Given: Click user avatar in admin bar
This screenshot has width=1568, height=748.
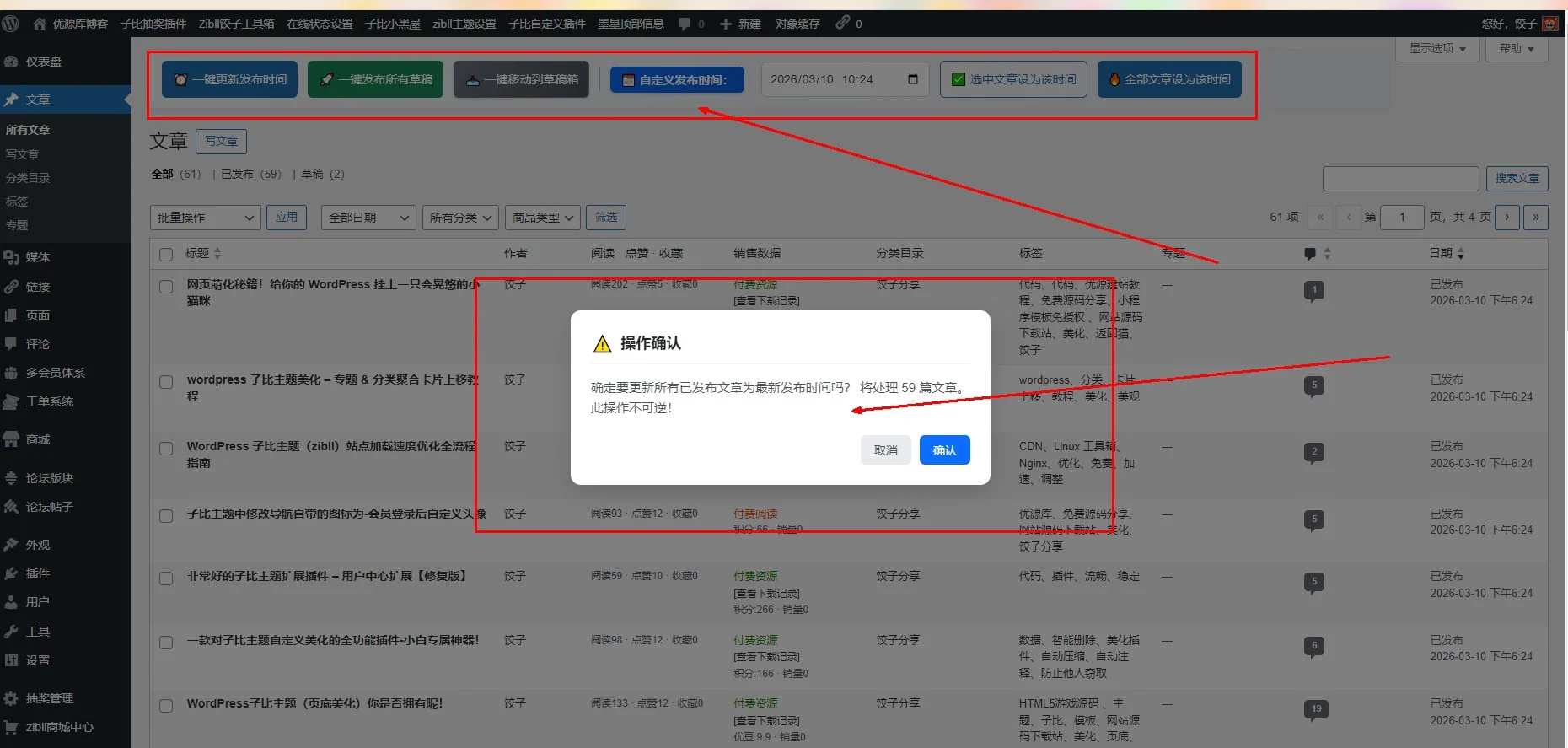Looking at the screenshot, I should pos(1550,24).
